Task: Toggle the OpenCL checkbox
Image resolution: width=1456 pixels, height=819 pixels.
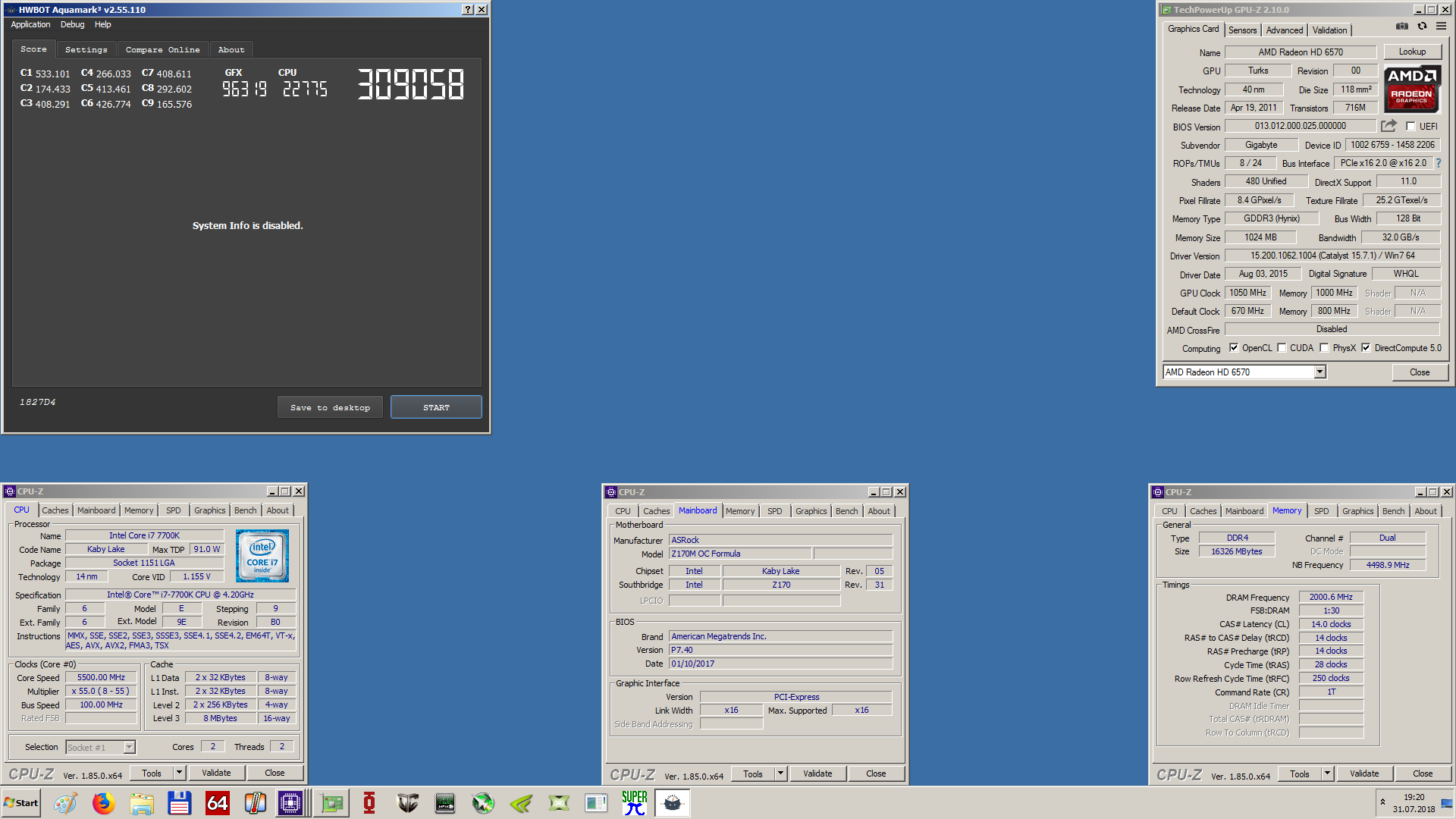Action: click(1233, 348)
